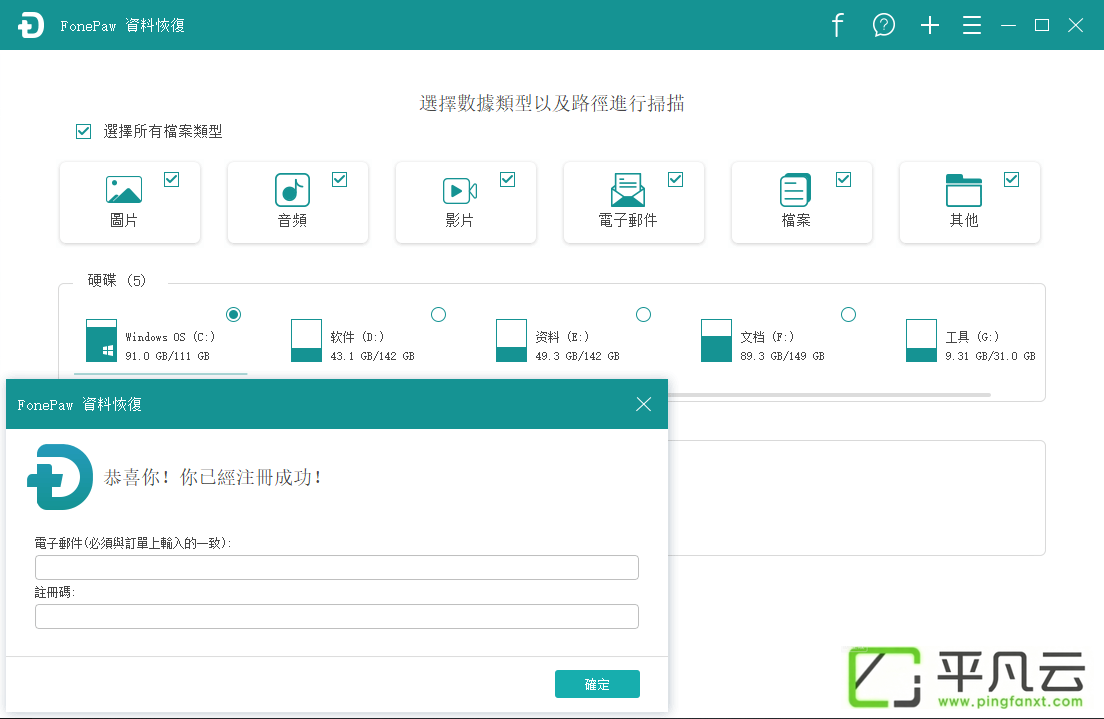Click the 確定 button

pos(597,684)
